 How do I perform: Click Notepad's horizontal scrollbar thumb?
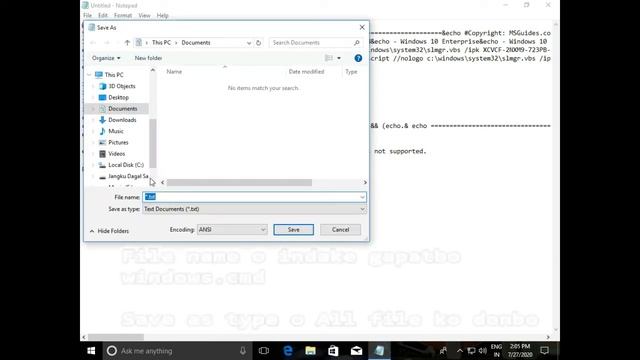[x=116, y=337]
